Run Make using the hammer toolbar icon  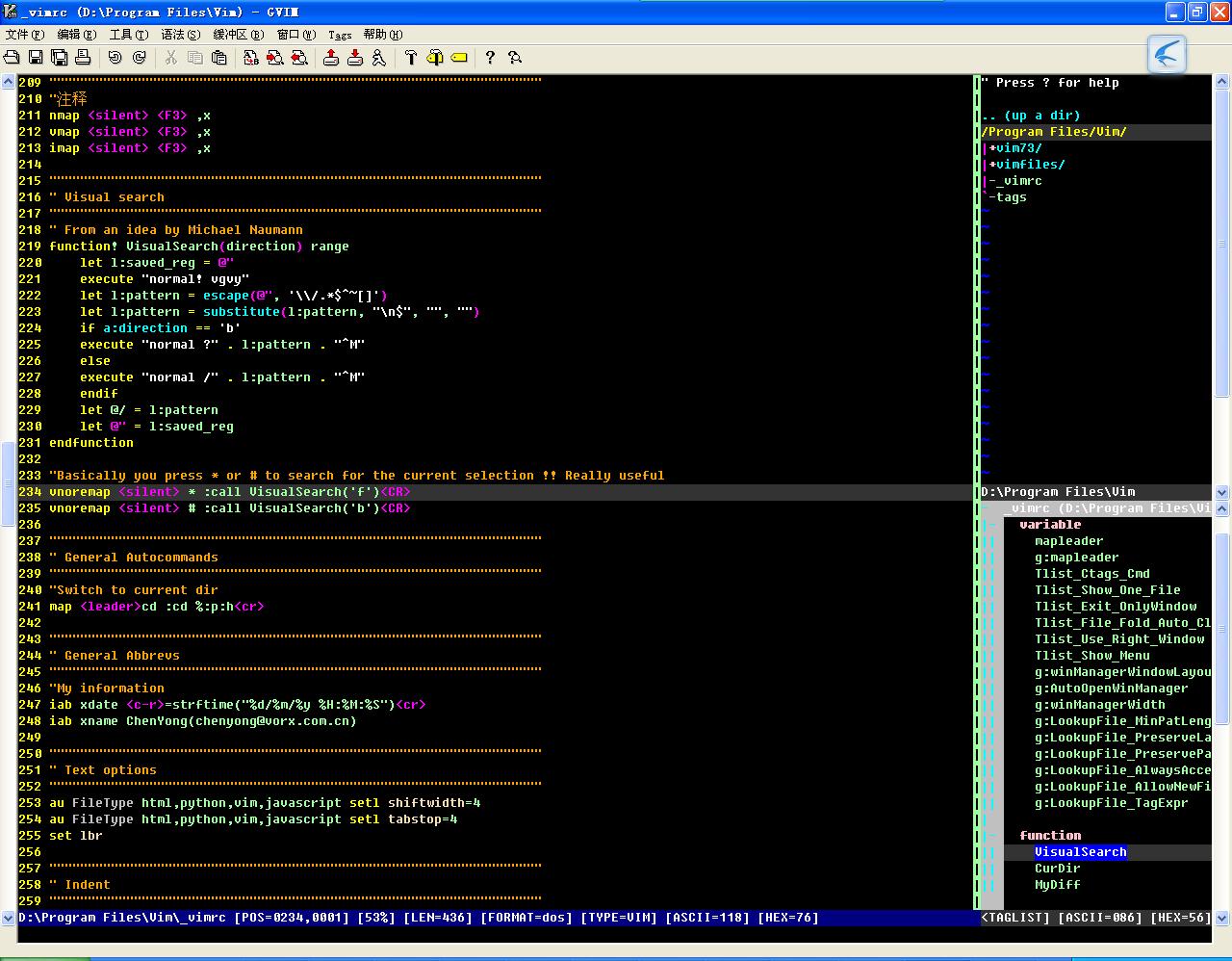(x=412, y=58)
